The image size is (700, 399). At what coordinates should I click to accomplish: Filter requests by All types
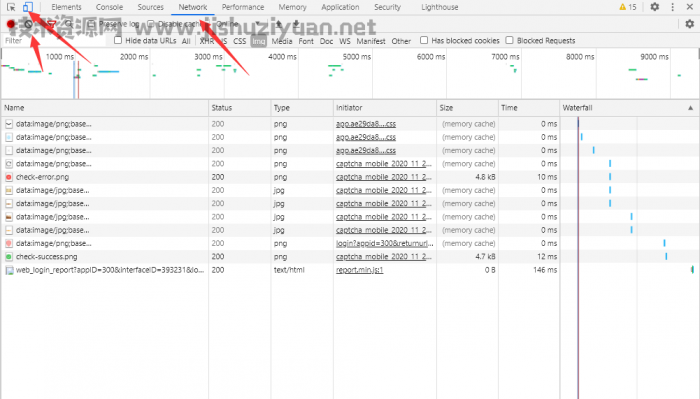(186, 41)
